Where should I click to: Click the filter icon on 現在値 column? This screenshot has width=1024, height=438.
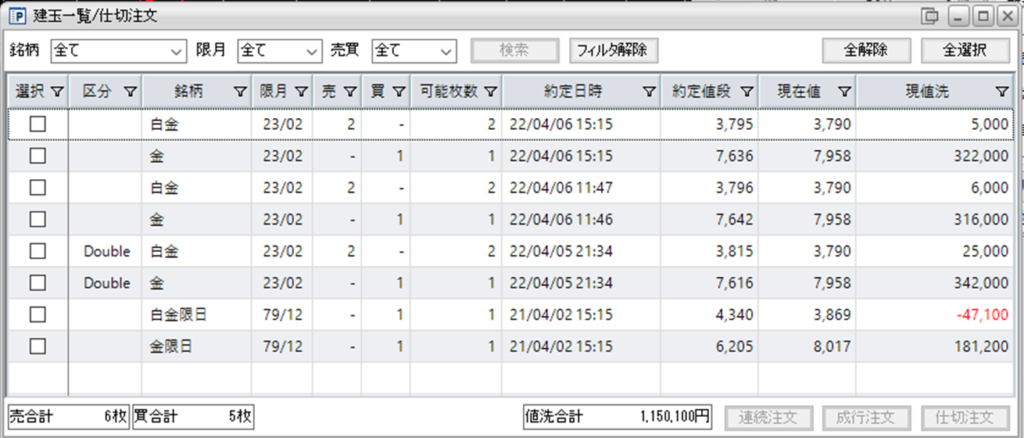844,93
